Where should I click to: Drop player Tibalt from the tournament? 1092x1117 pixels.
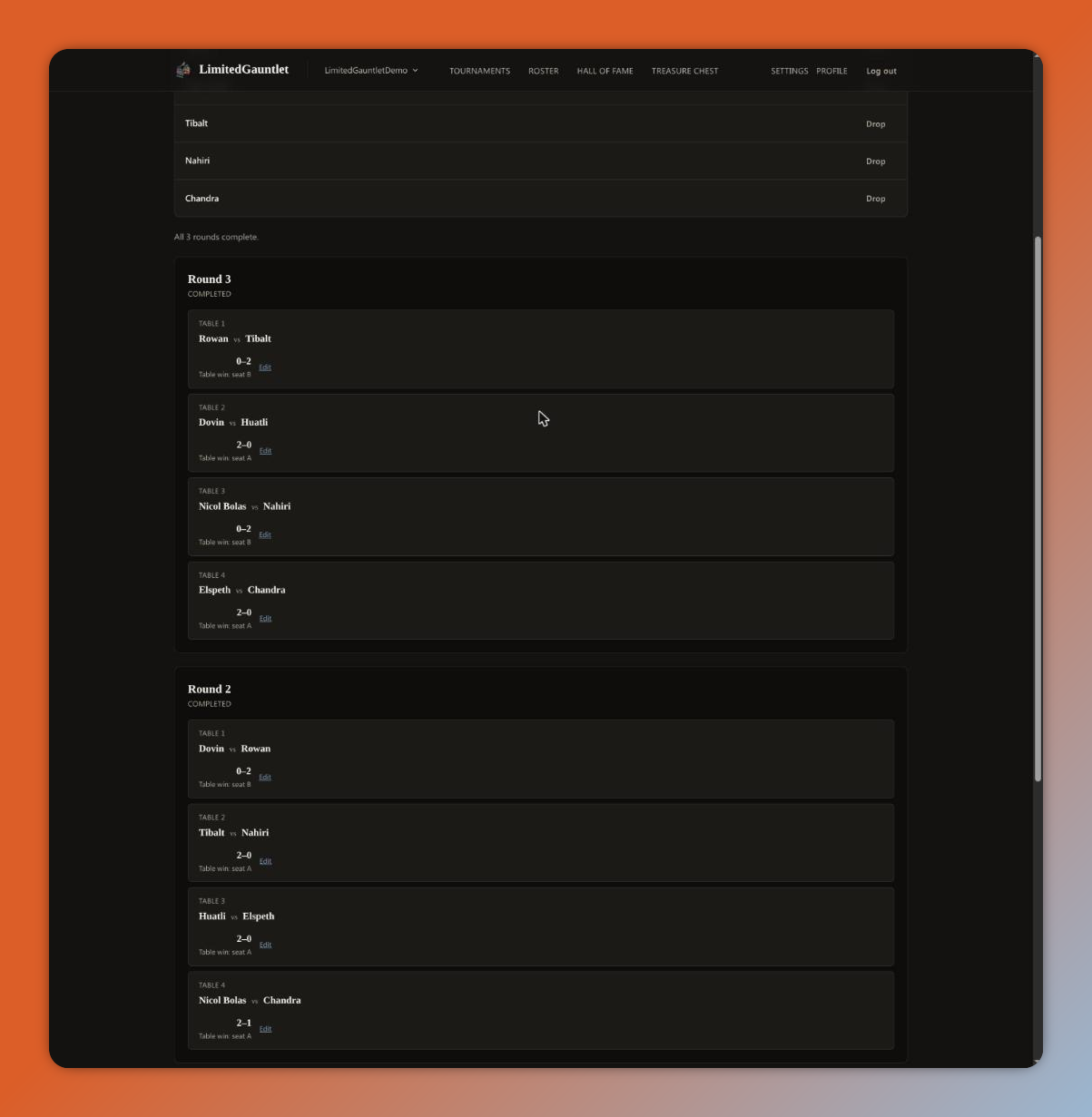[875, 124]
